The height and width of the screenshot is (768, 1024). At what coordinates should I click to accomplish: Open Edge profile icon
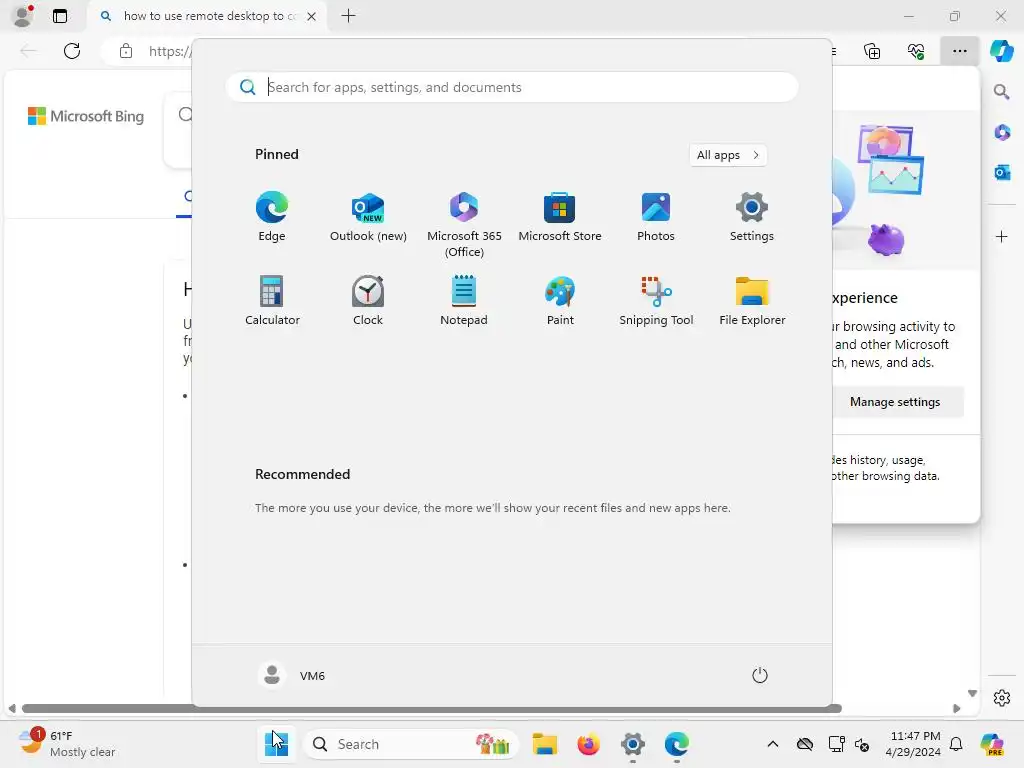(x=23, y=16)
